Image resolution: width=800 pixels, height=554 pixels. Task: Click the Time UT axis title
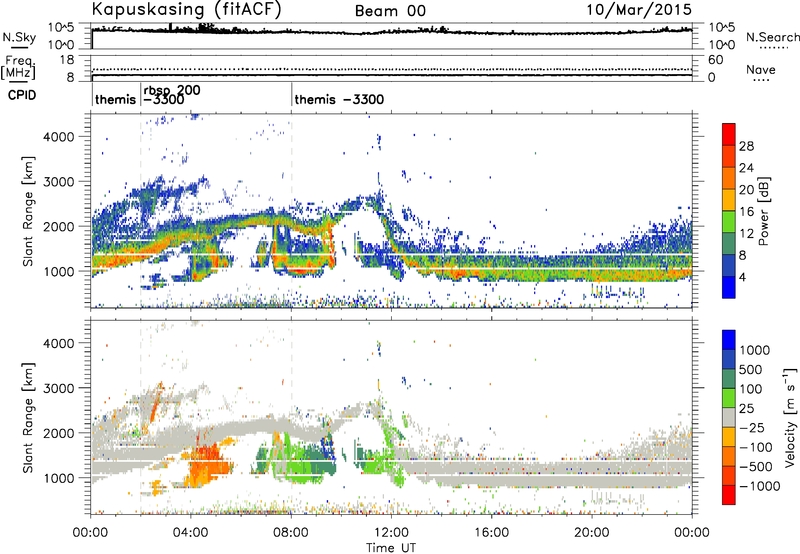point(391,548)
